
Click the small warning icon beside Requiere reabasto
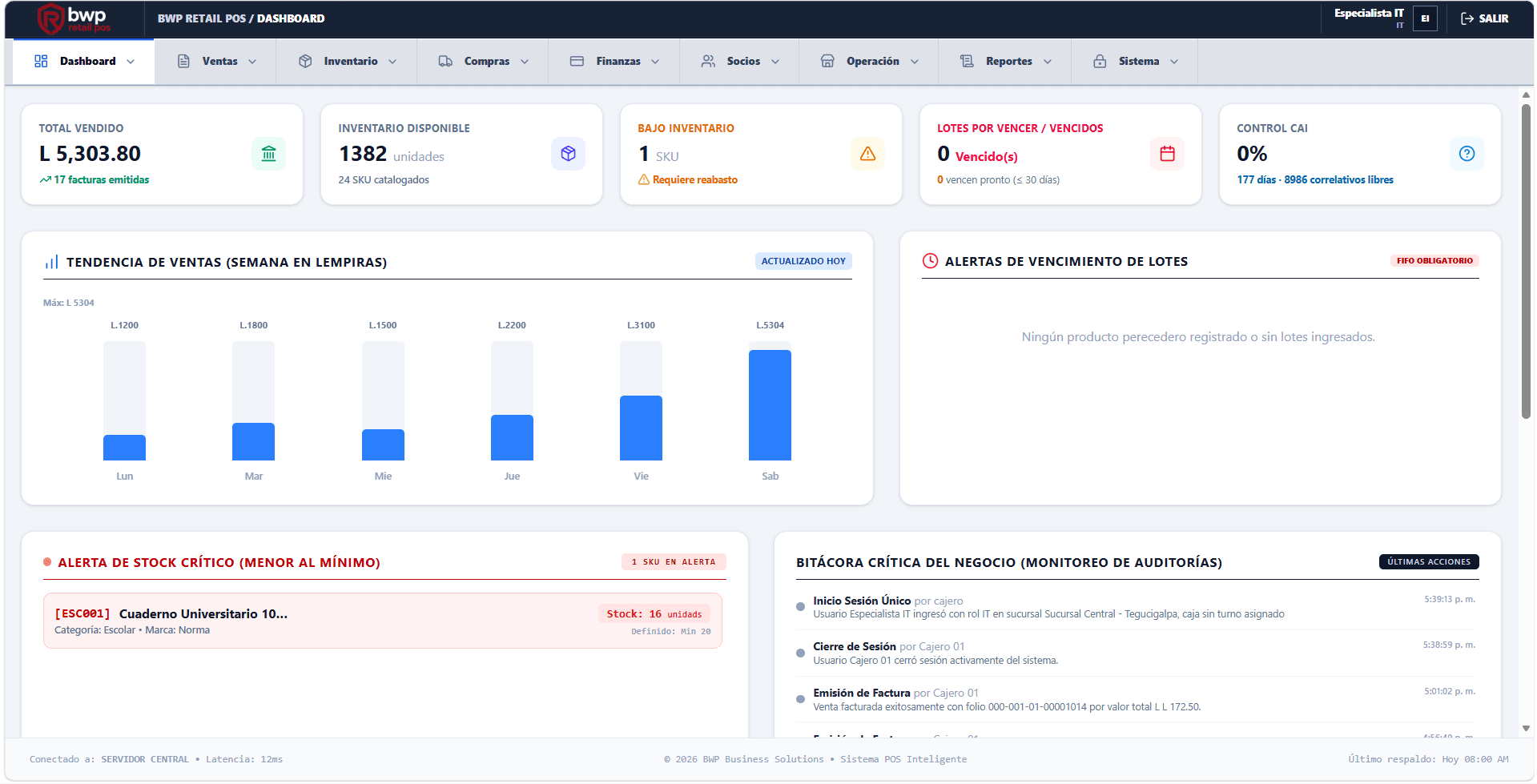tap(644, 179)
